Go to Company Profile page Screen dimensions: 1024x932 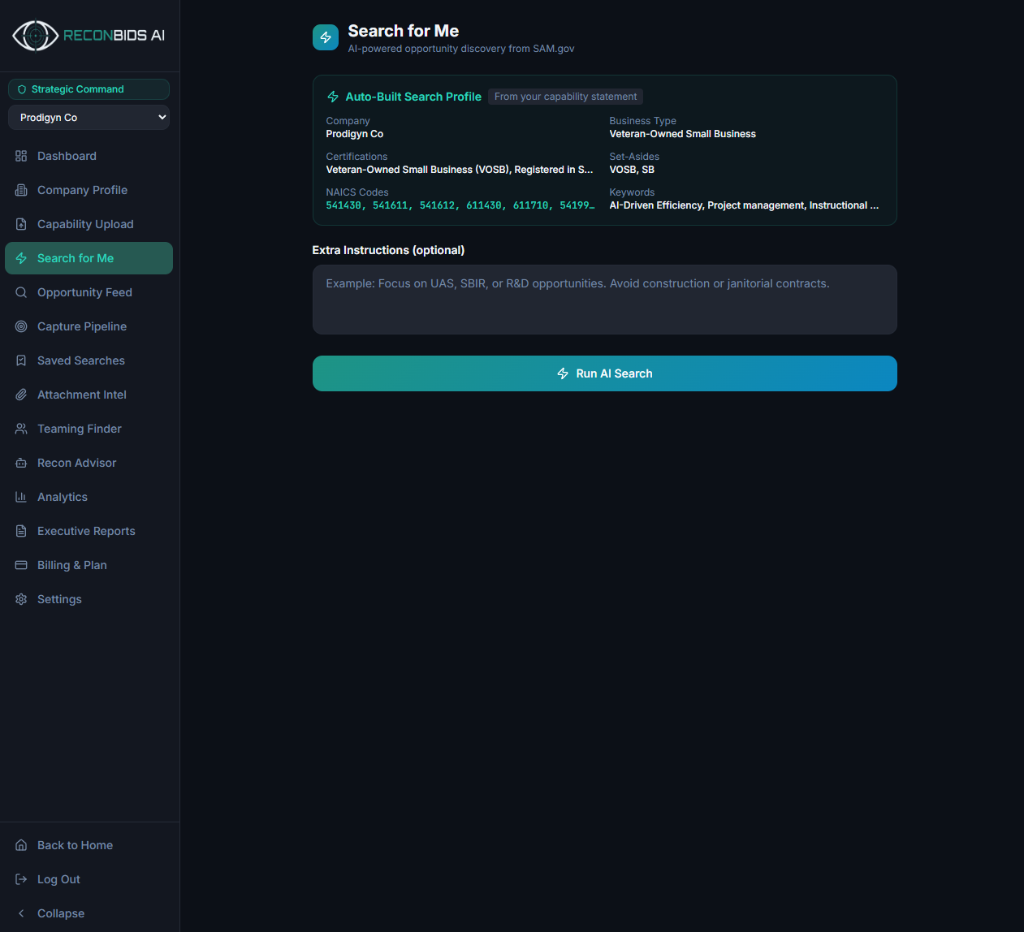click(89, 190)
